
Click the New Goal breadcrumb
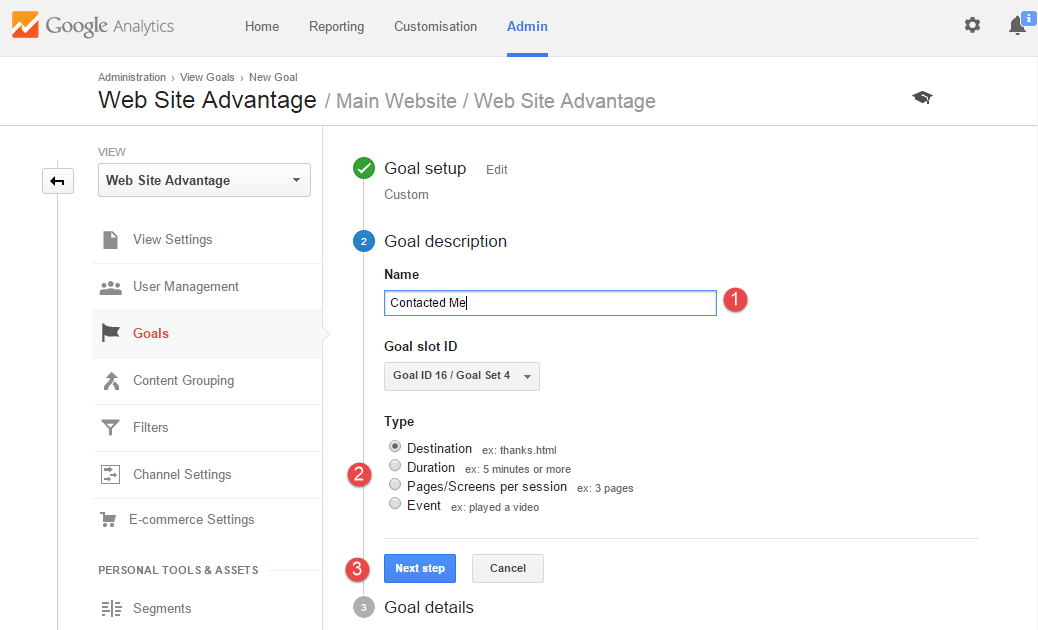coord(273,77)
